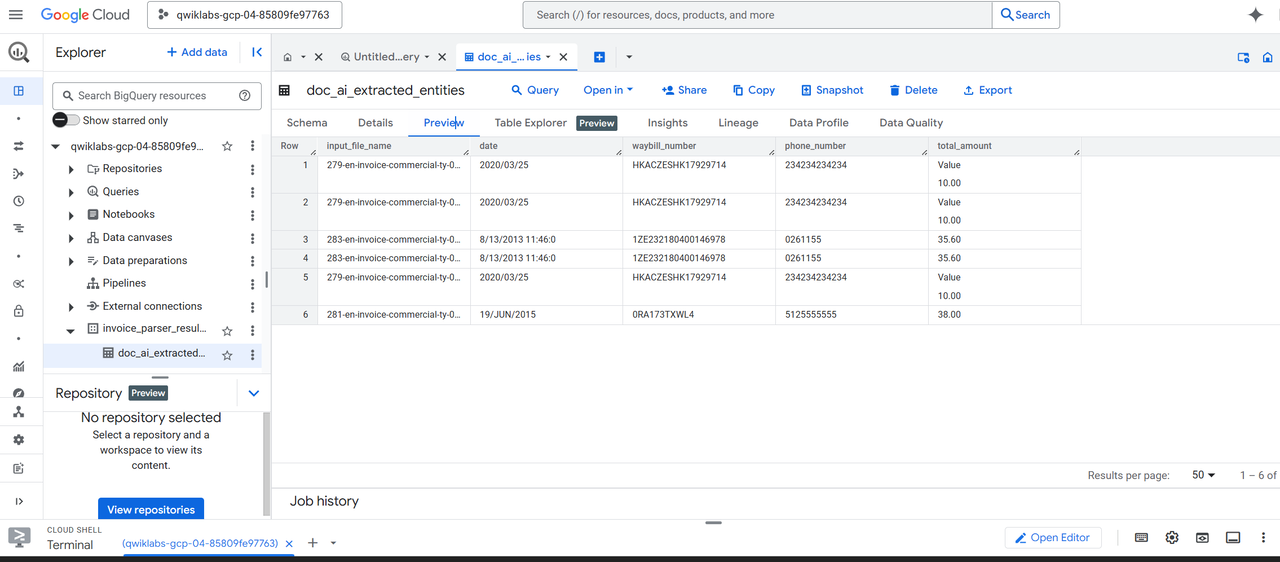Collapse the Repository panel chevron
The image size is (1280, 562).
tap(254, 394)
